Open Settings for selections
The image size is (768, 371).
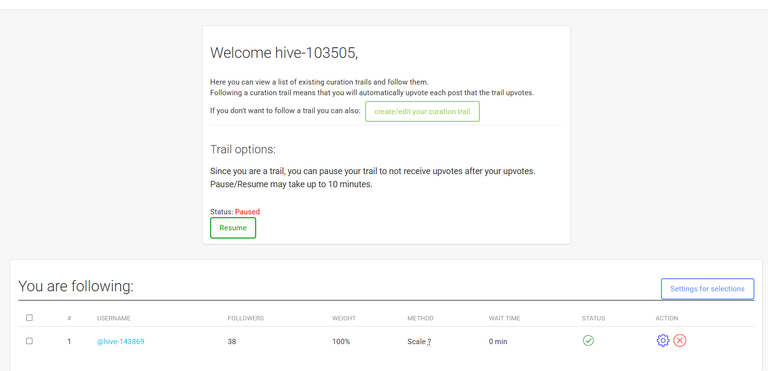[707, 289]
